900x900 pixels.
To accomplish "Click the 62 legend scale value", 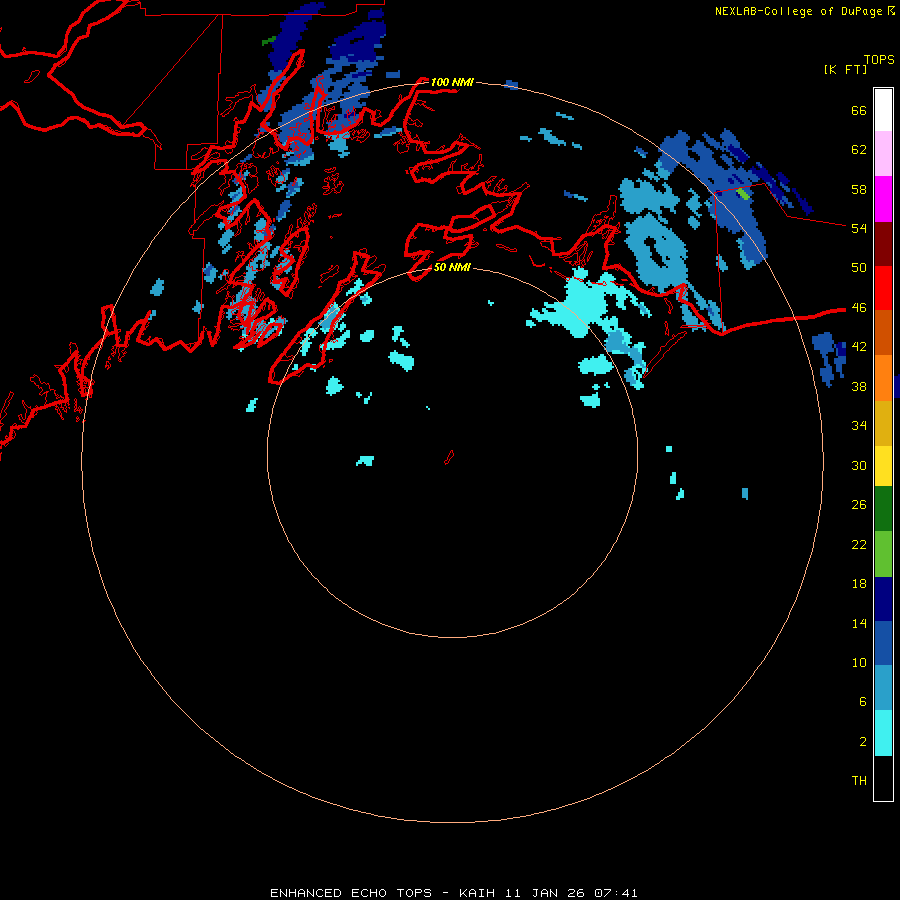I will (859, 149).
